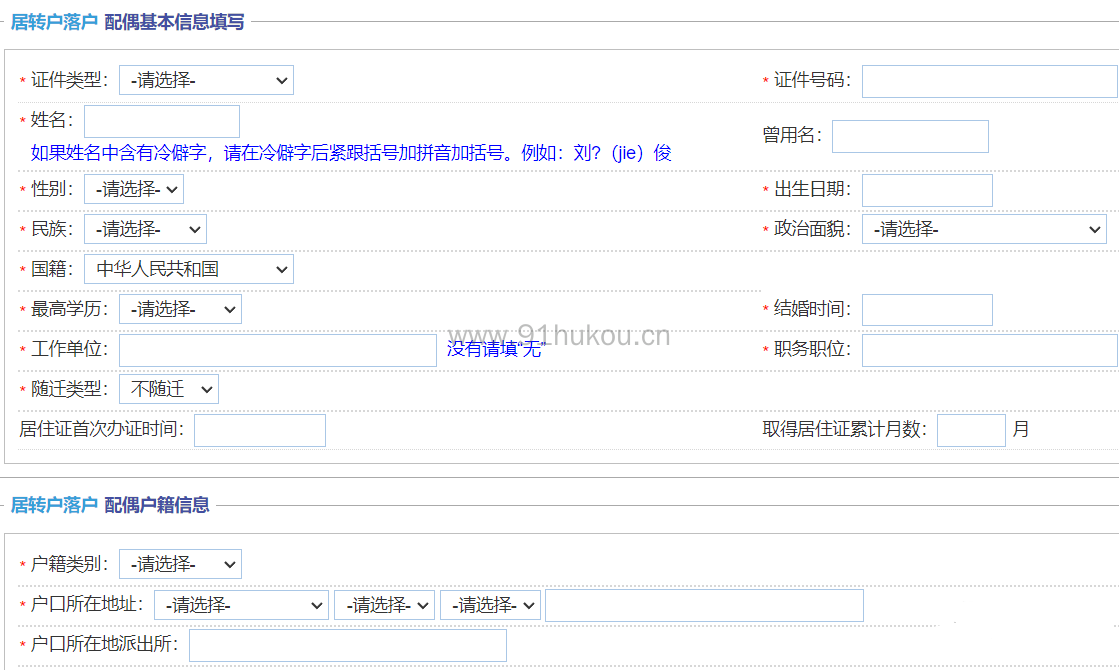
Task: Open the 民族 selection dropdown
Action: click(145, 229)
